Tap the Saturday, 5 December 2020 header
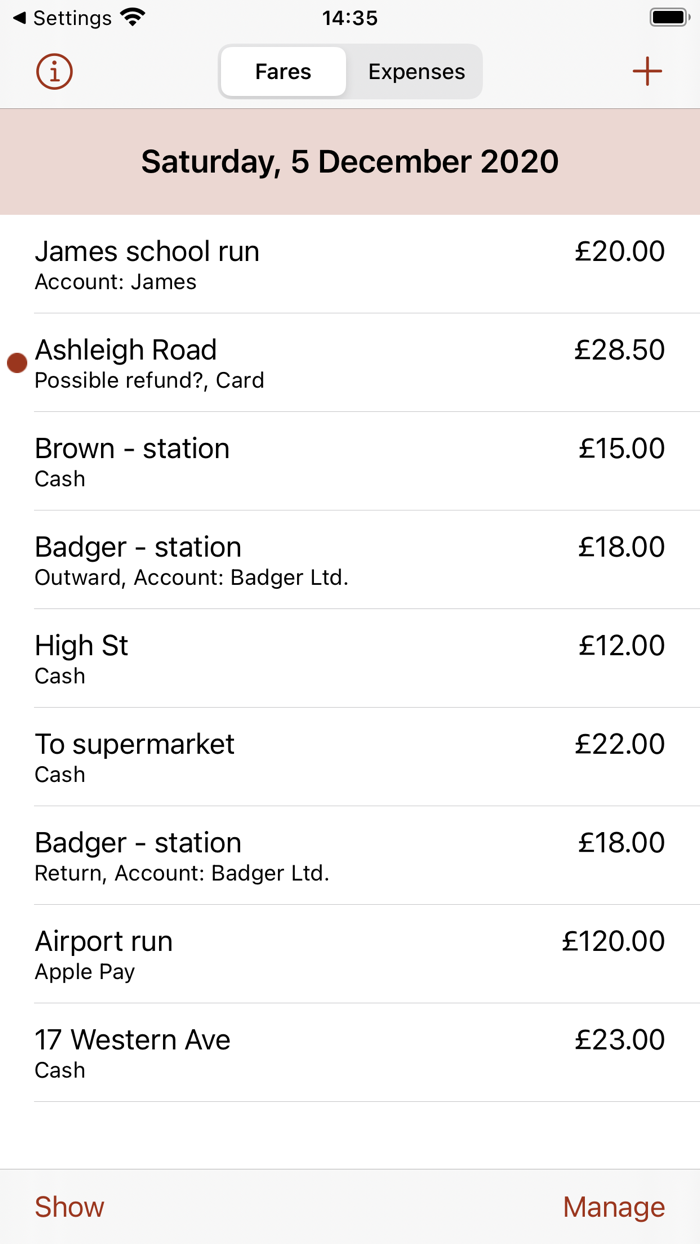700x1244 pixels. pyautogui.click(x=350, y=161)
